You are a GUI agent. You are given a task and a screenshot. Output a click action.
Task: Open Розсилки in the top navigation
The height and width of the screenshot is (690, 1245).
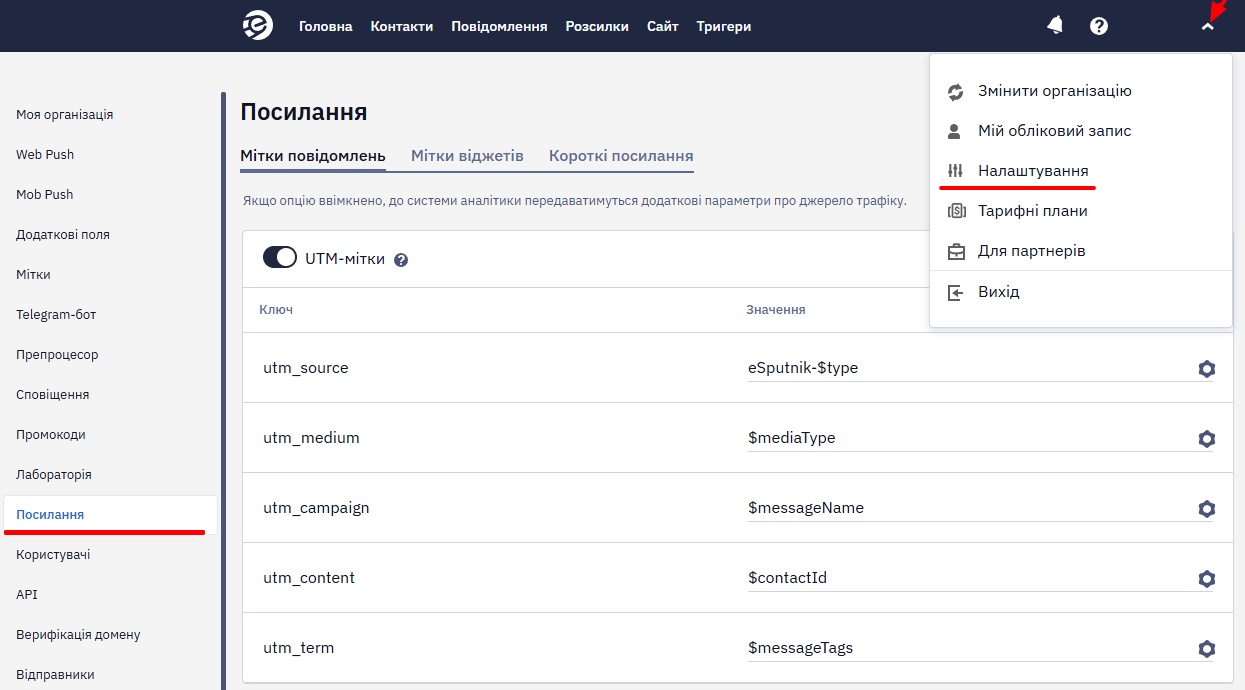(x=597, y=26)
